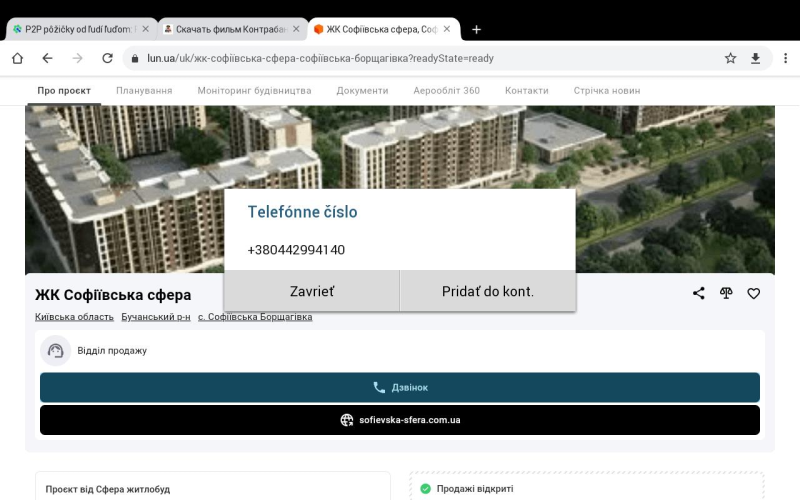Click the compare scales icon
Screen dimensions: 800x500
coord(726,293)
